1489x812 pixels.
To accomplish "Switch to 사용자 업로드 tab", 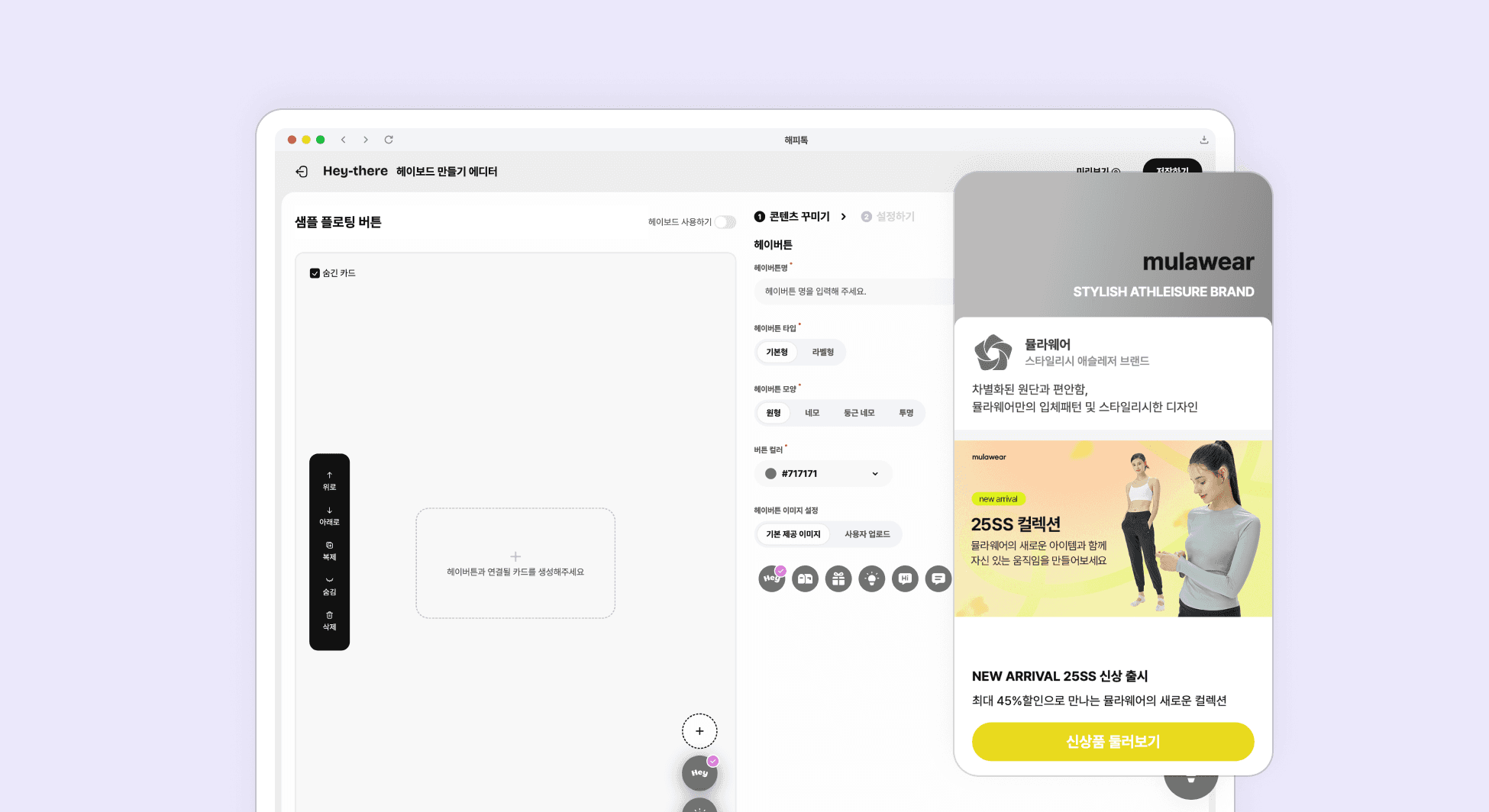I will pyautogui.click(x=867, y=534).
